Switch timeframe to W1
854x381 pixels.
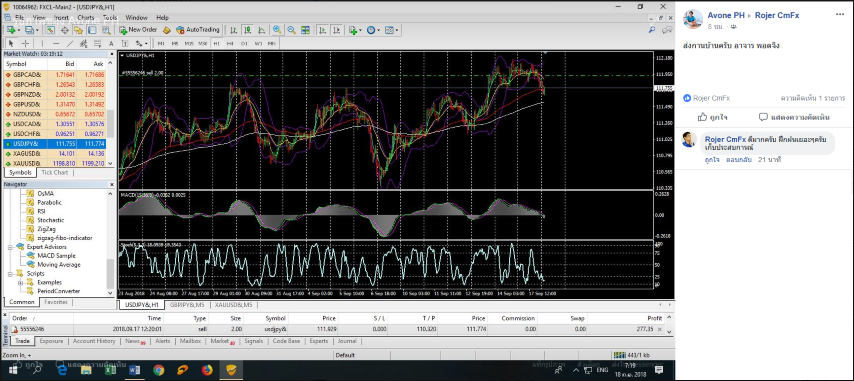pyautogui.click(x=258, y=44)
